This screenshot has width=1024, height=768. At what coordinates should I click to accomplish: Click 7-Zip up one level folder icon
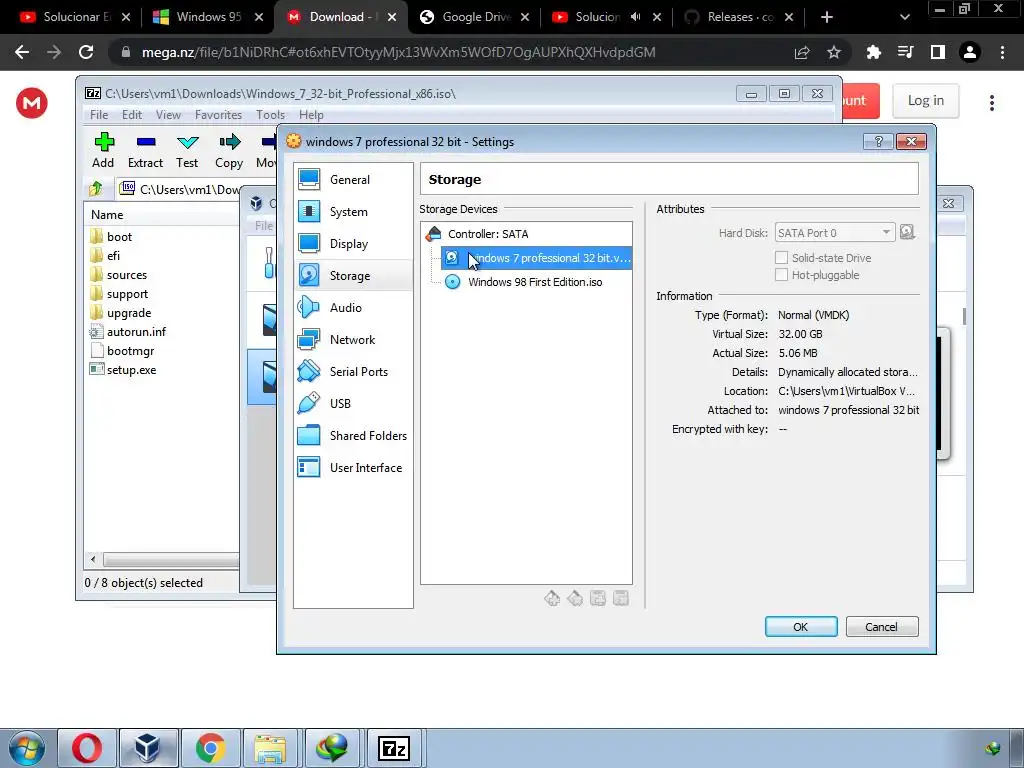(96, 189)
